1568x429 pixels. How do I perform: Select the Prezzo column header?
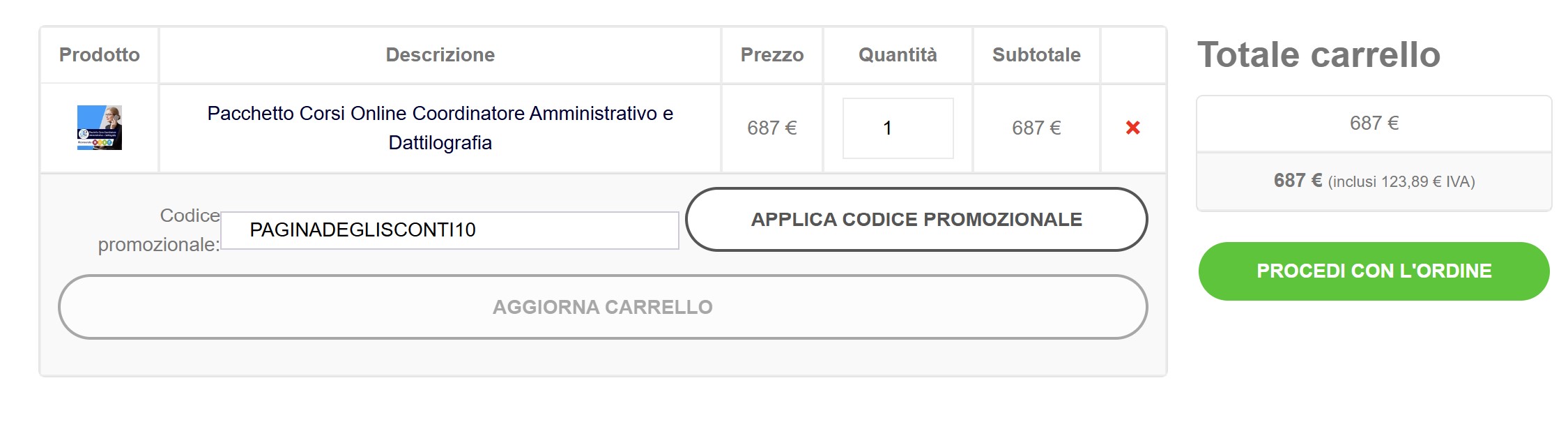click(x=771, y=55)
